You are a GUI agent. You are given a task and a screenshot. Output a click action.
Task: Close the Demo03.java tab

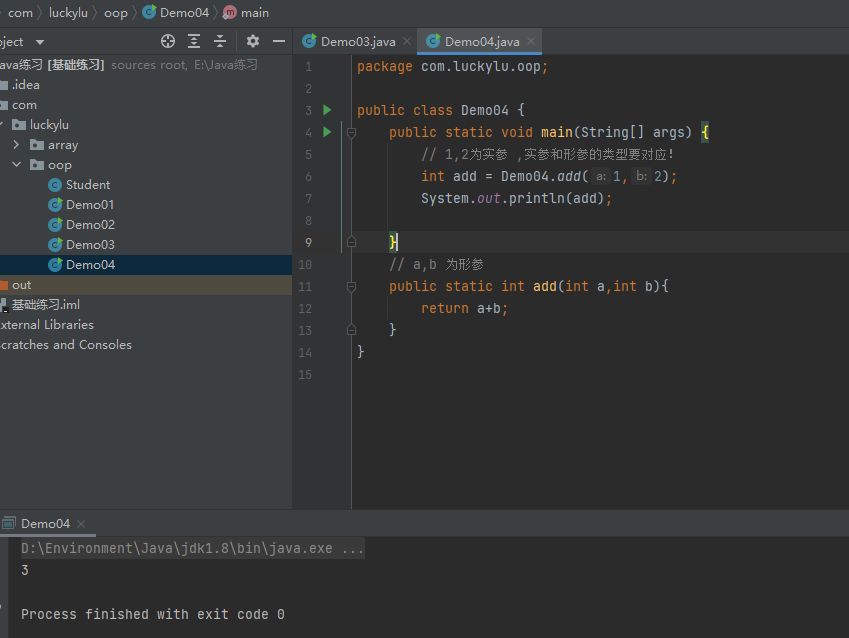[407, 41]
